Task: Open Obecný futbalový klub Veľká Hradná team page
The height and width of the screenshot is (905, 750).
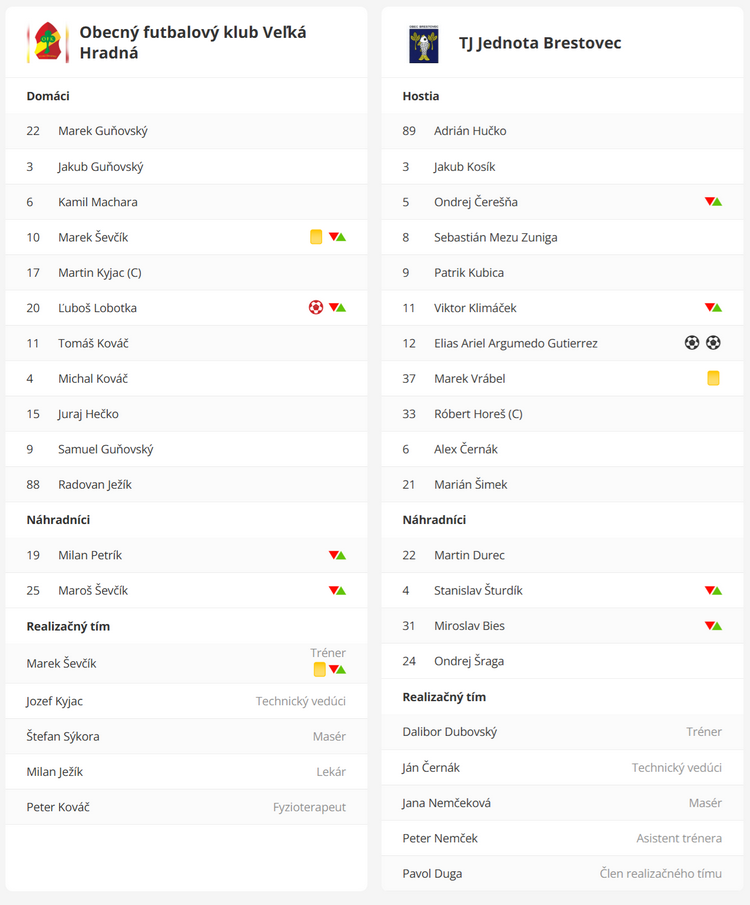Action: point(193,43)
